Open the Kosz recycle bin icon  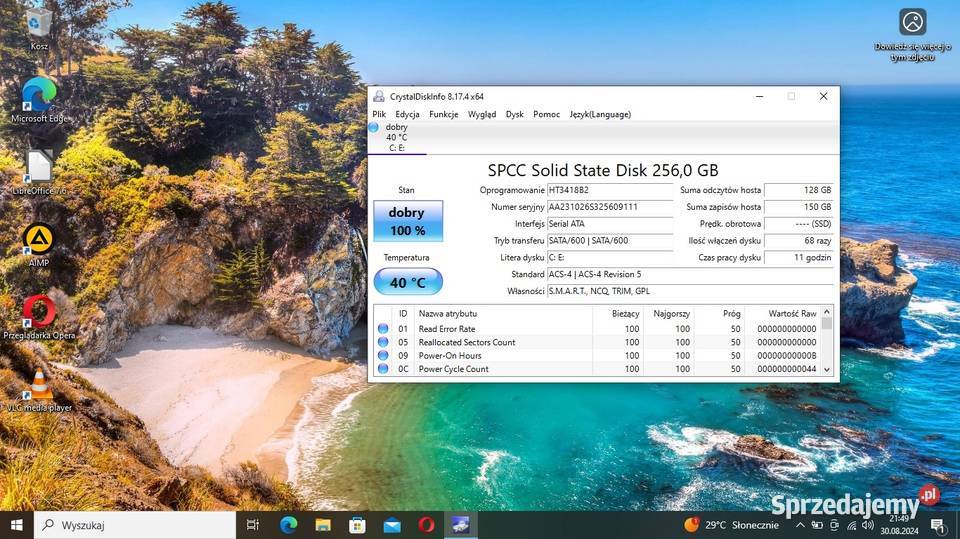click(39, 27)
